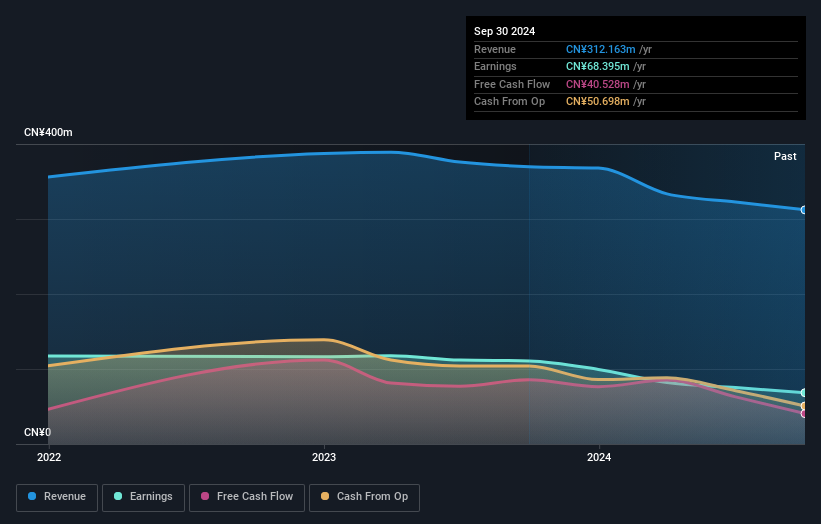Click the Free Cash Flow label in tooltip

point(512,84)
